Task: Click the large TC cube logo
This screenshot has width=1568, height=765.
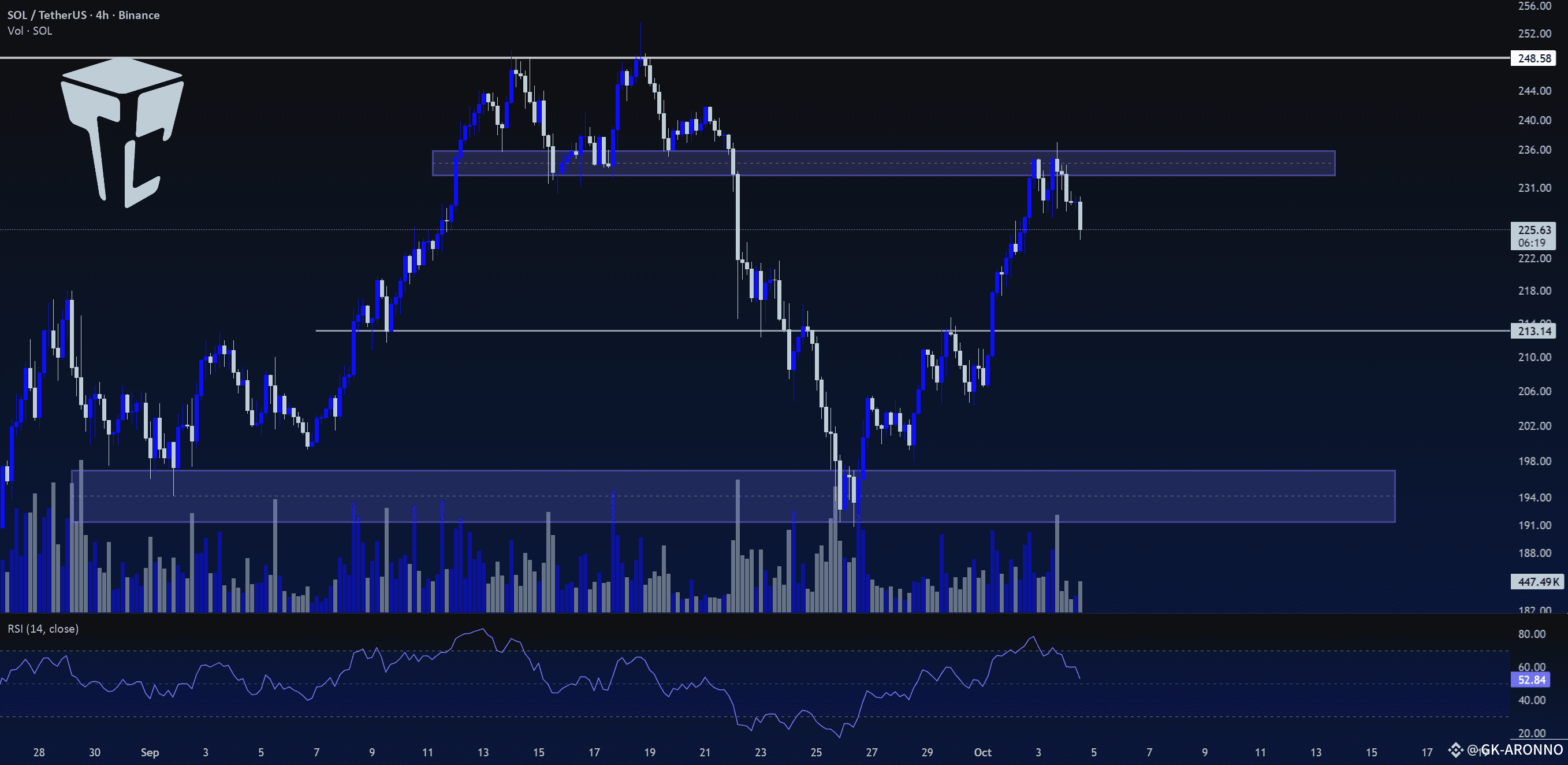Action: click(122, 133)
